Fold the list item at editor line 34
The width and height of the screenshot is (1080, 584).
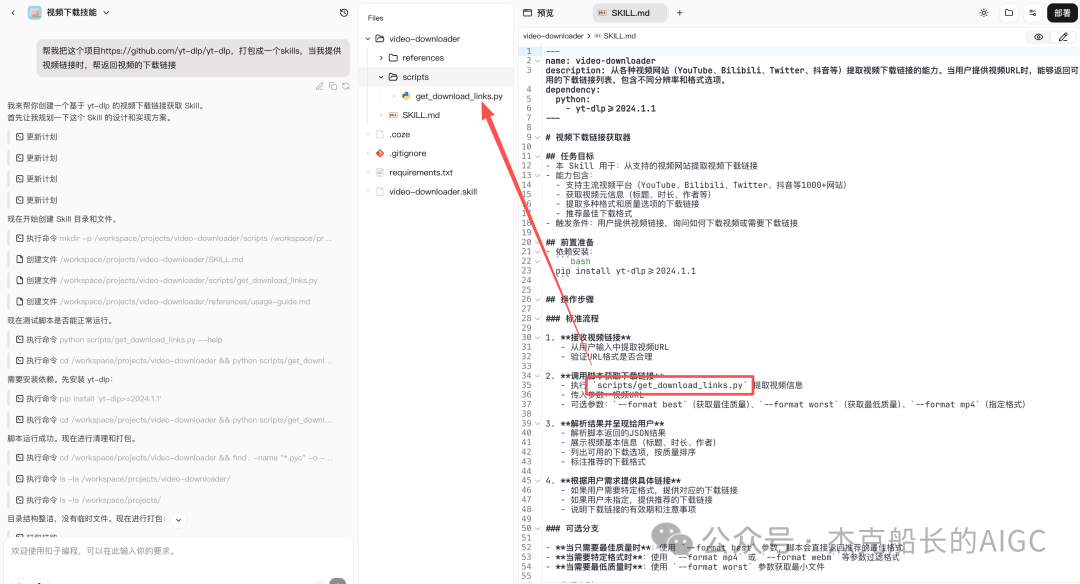tap(537, 376)
